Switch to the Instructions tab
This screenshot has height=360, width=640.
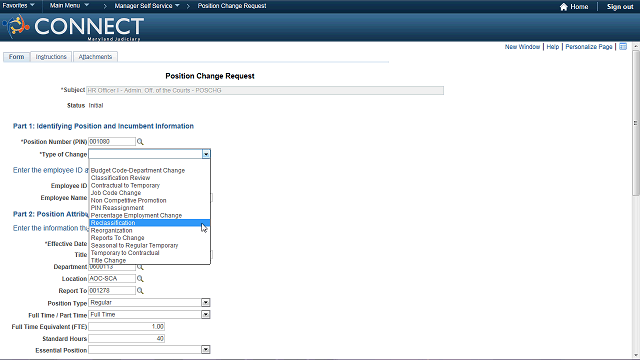(x=51, y=57)
